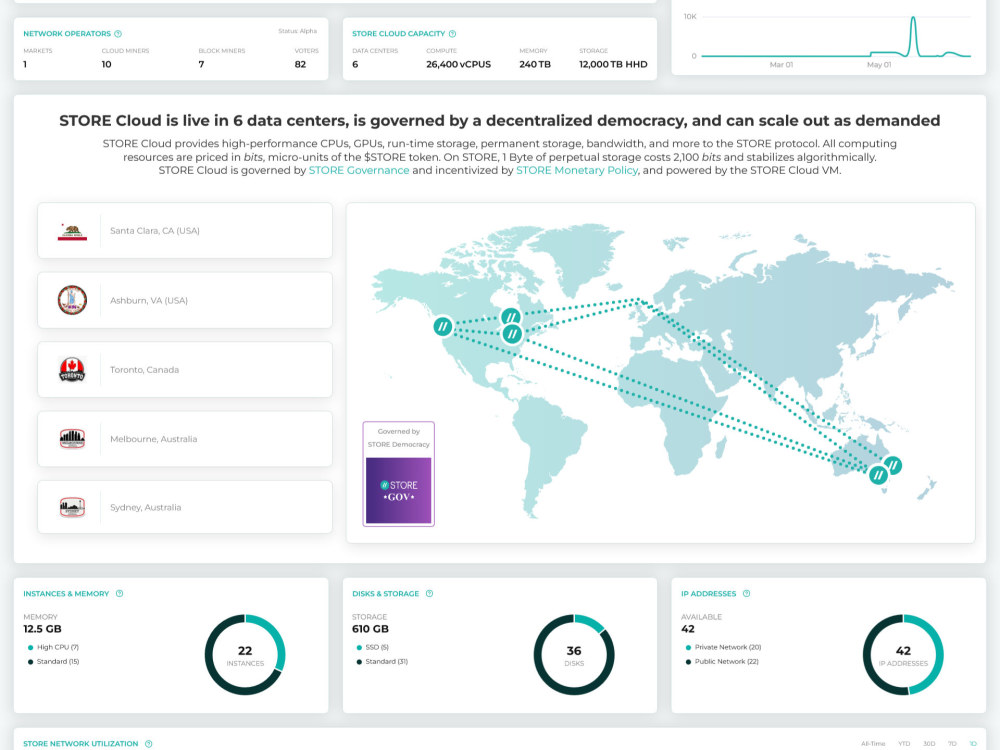Click the 12.5 GB memory value
Image resolution: width=1000 pixels, height=750 pixels.
click(x=42, y=629)
